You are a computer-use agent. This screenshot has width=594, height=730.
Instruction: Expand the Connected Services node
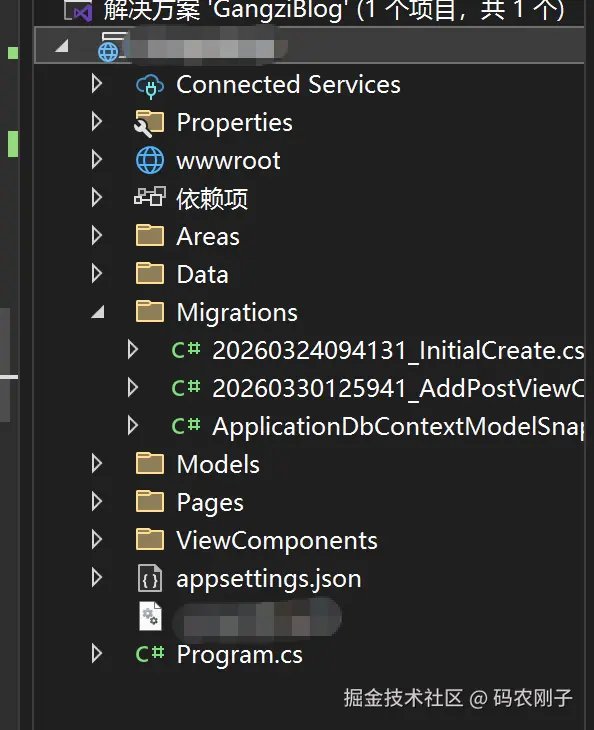click(97, 84)
